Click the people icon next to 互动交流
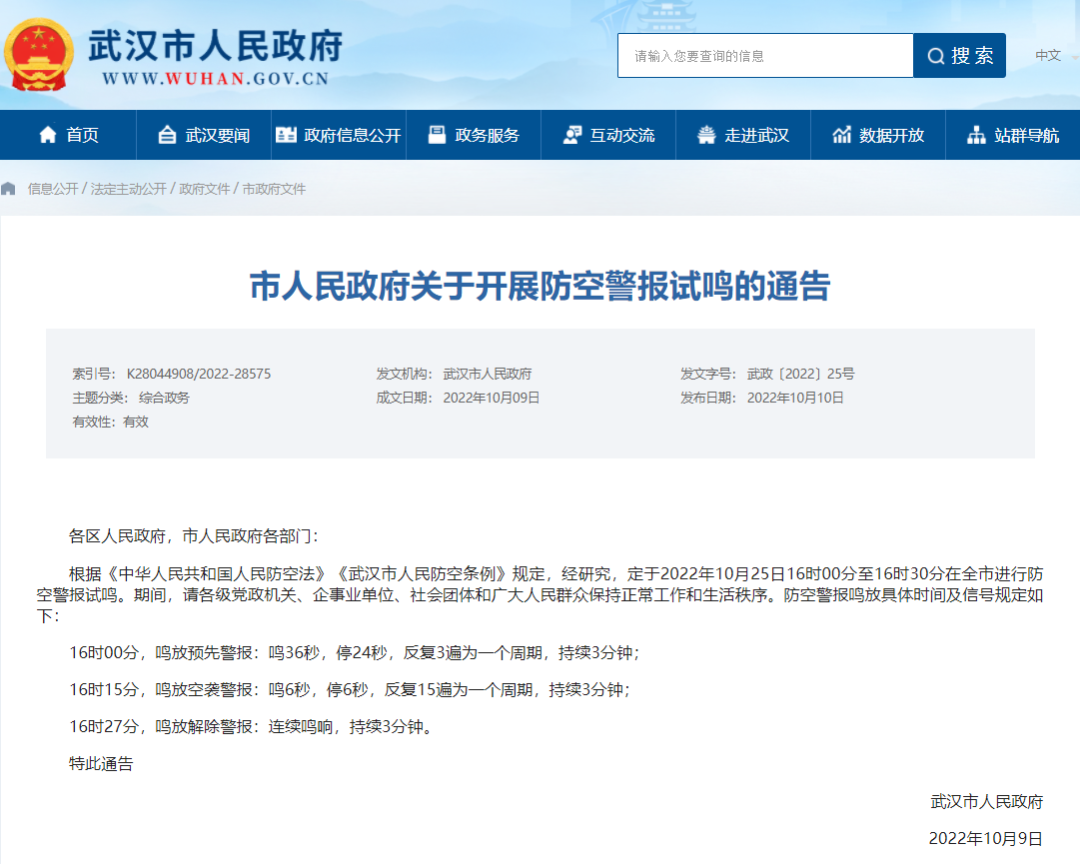Viewport: 1080px width, 864px height. (x=571, y=134)
